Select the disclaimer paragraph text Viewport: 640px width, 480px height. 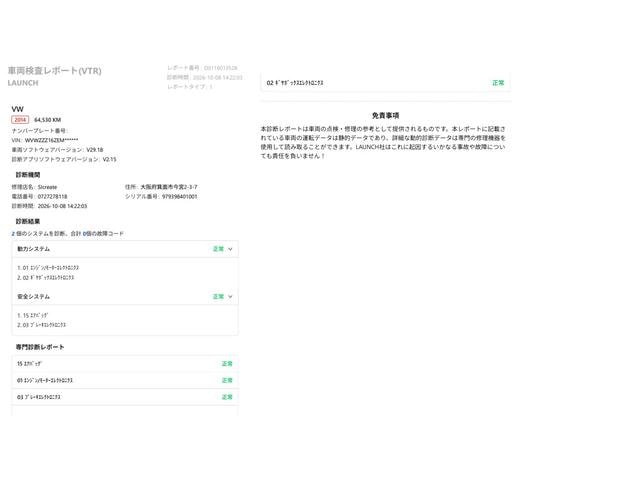point(383,142)
